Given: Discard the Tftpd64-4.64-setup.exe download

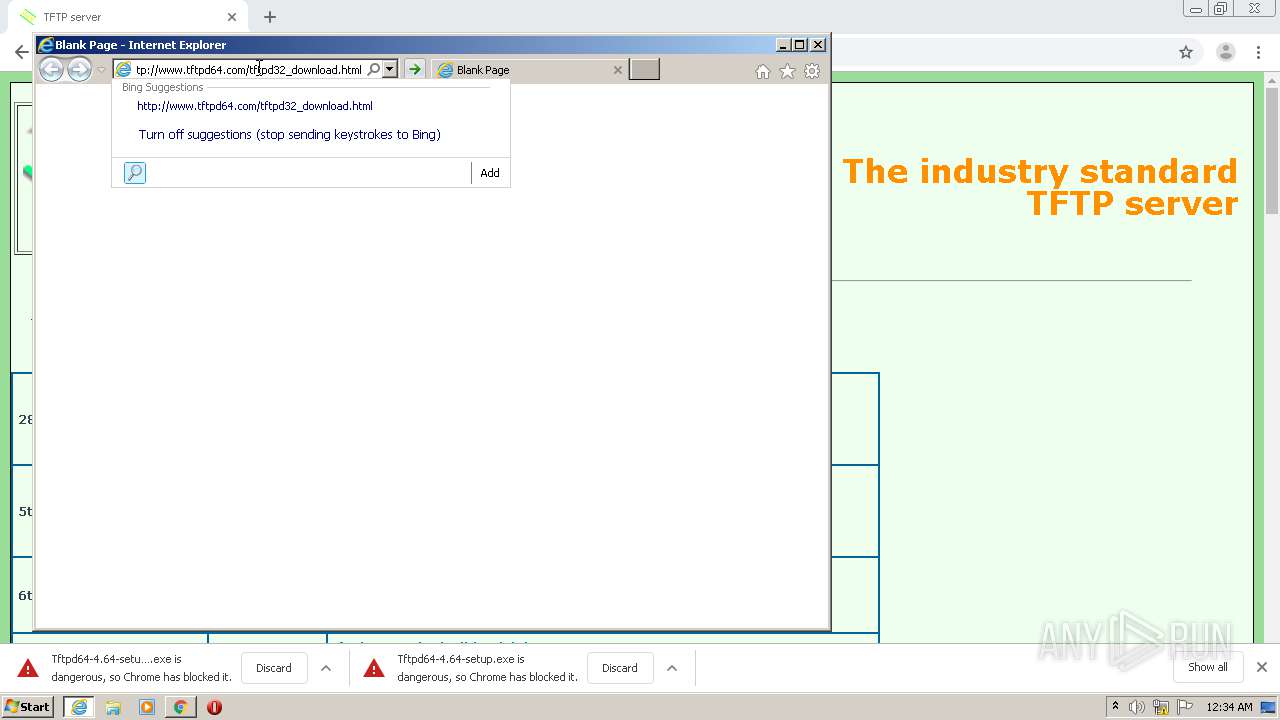Looking at the screenshot, I should coord(619,668).
